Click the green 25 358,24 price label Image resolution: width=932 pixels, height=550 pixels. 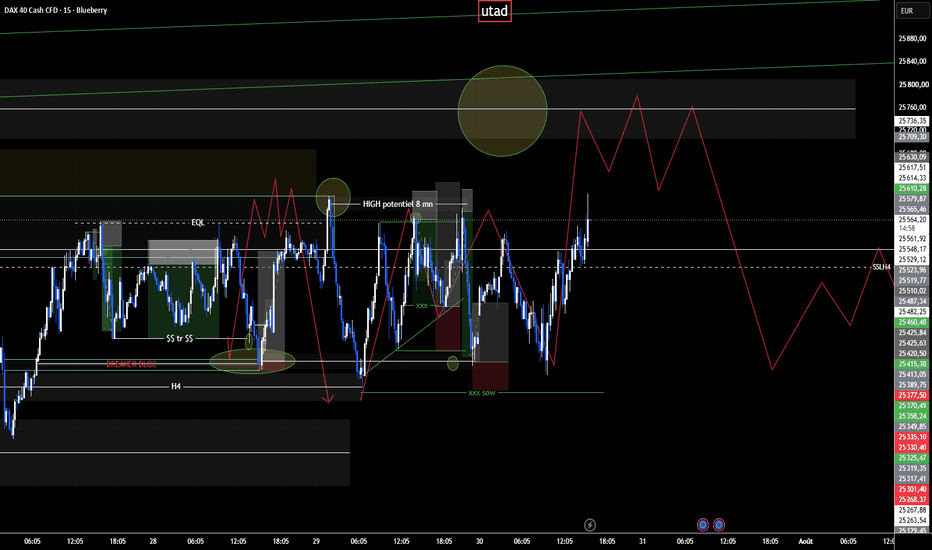click(x=912, y=416)
